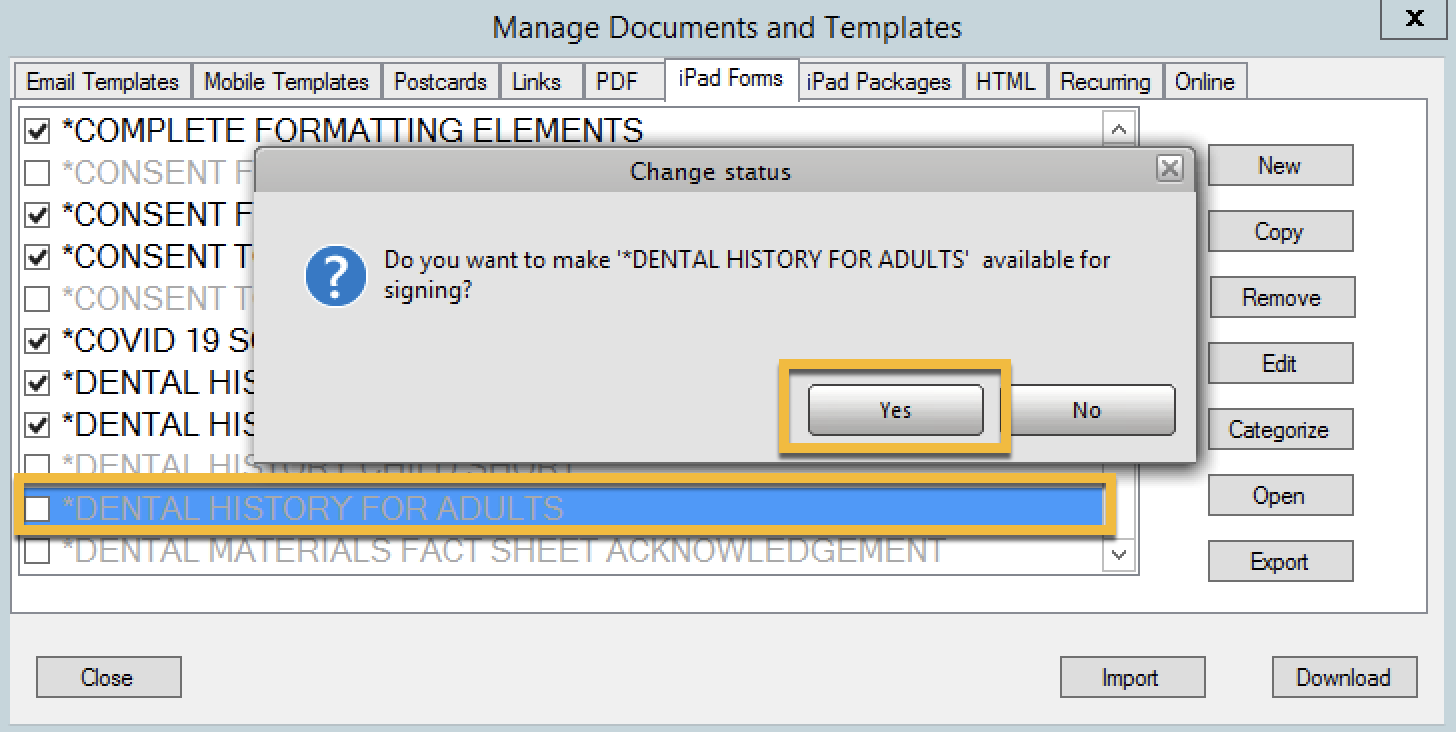Image resolution: width=1456 pixels, height=732 pixels.
Task: Click the Export button
Action: [1280, 562]
